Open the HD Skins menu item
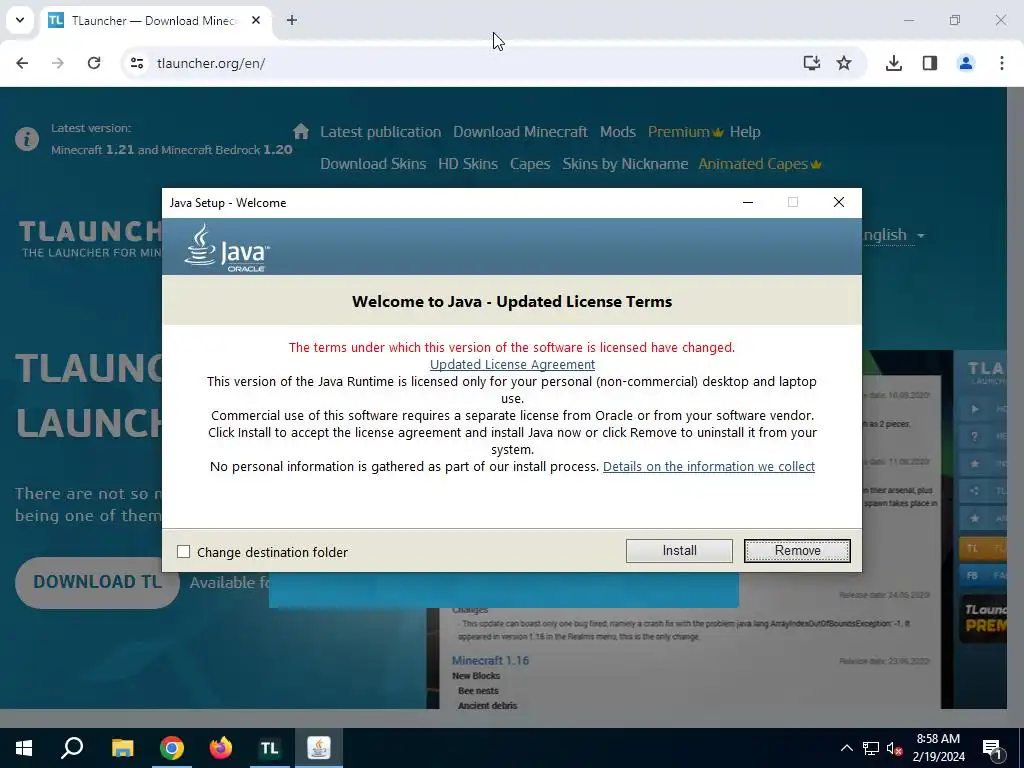 (x=468, y=164)
